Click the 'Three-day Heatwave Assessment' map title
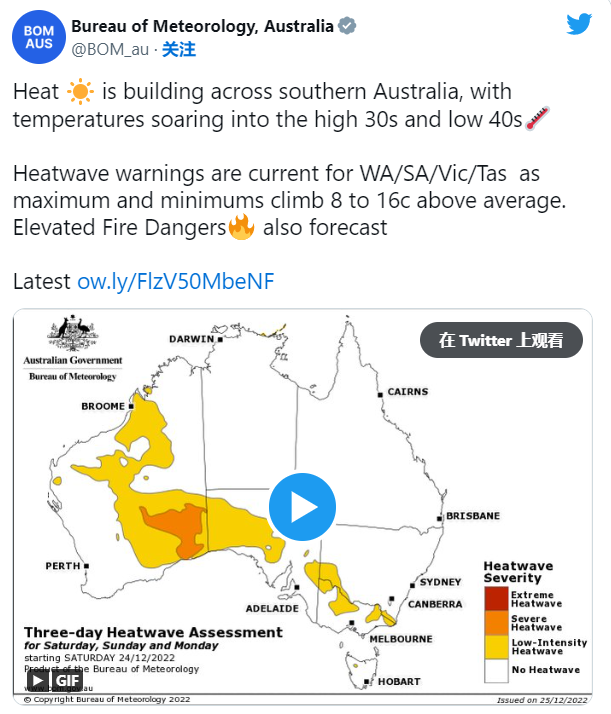The width and height of the screenshot is (611, 714). pos(153,632)
